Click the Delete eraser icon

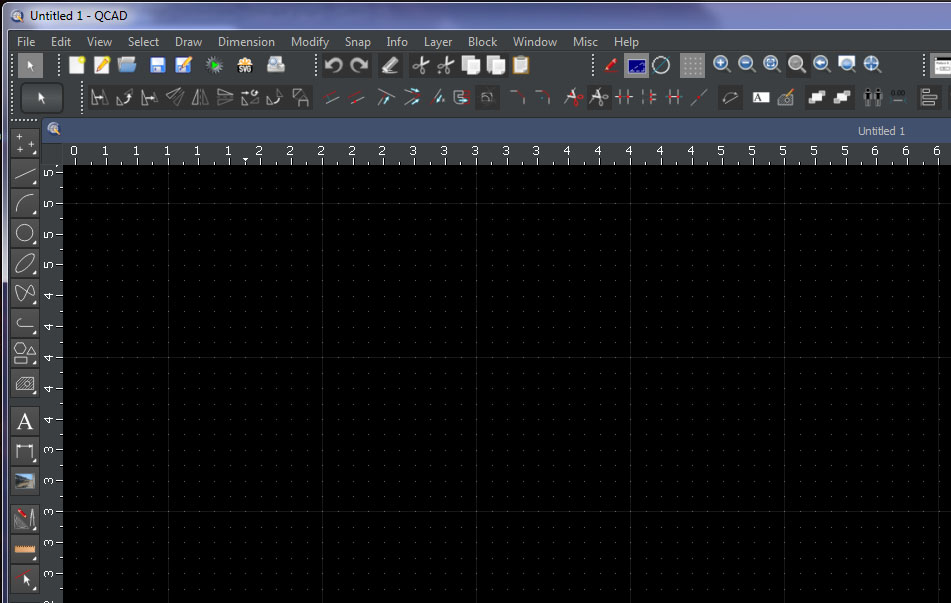coord(390,65)
